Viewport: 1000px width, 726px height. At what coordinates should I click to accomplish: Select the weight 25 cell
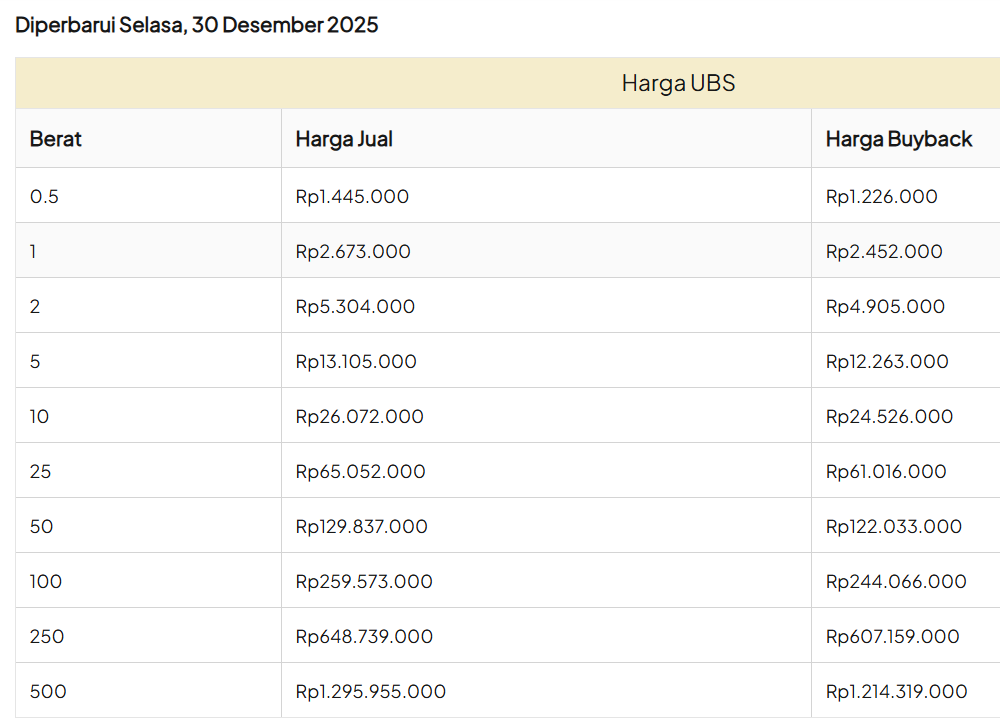tap(41, 471)
